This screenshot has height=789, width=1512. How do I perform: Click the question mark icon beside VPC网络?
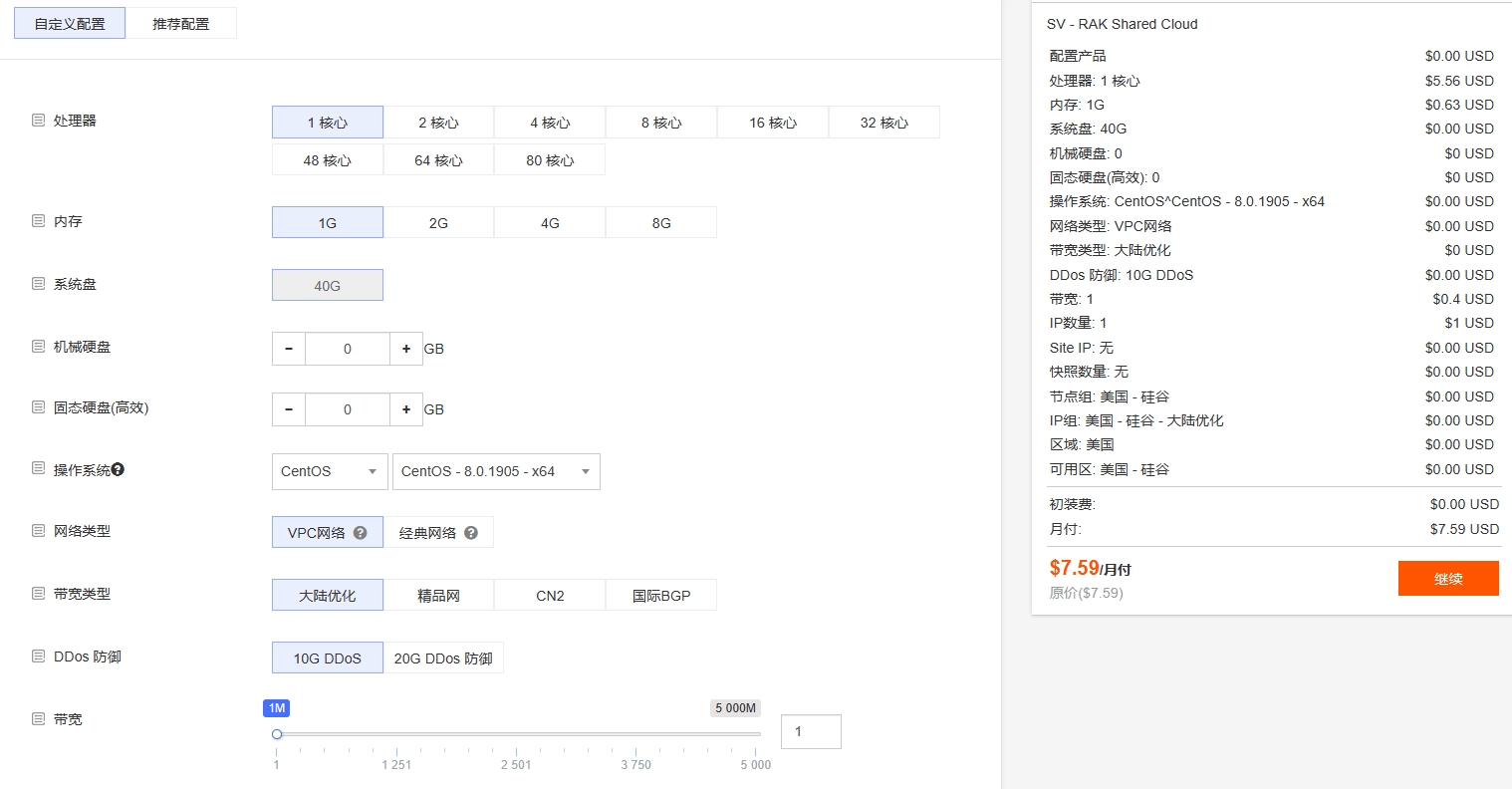coord(361,533)
